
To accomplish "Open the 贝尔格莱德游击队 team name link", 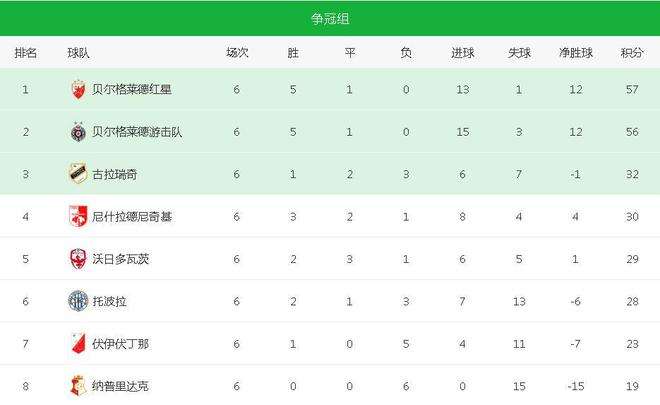I will [x=137, y=132].
